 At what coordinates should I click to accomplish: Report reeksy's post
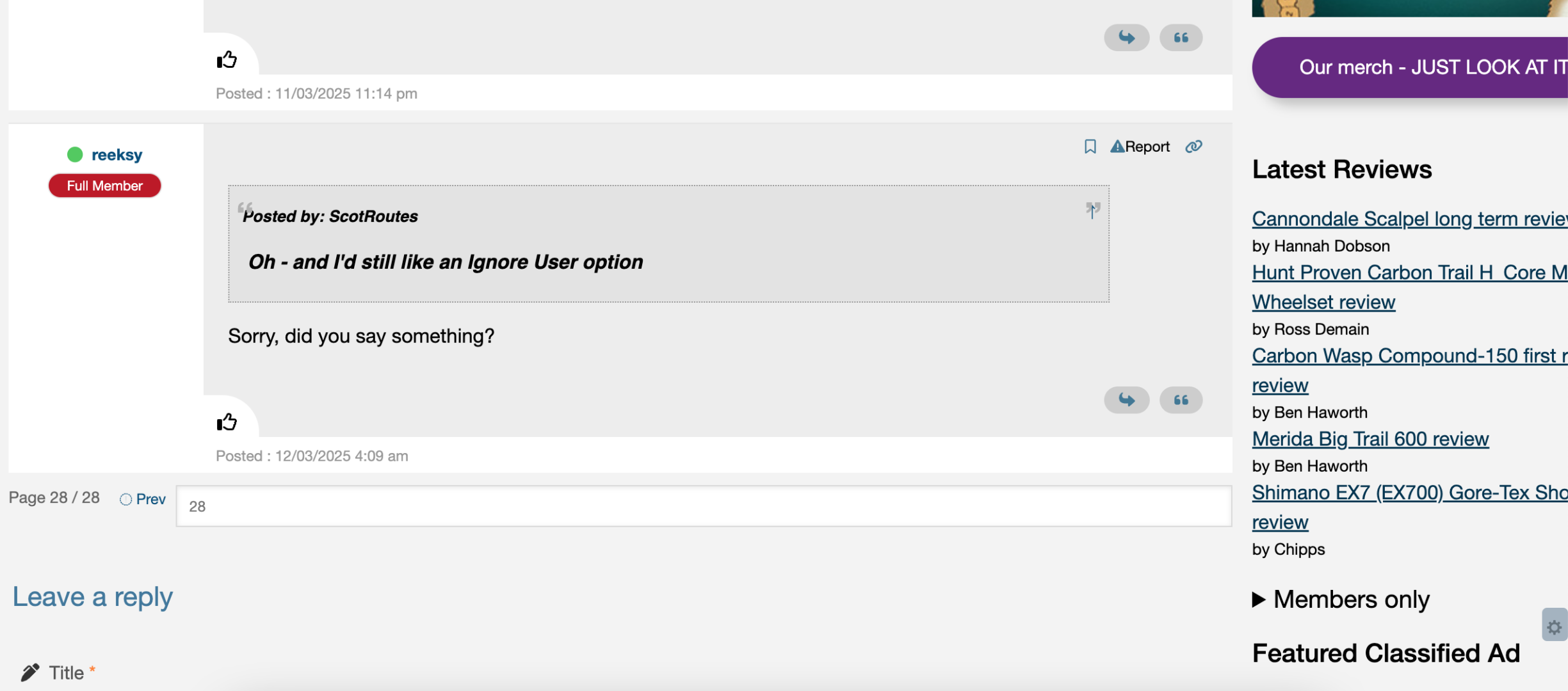click(x=1140, y=147)
